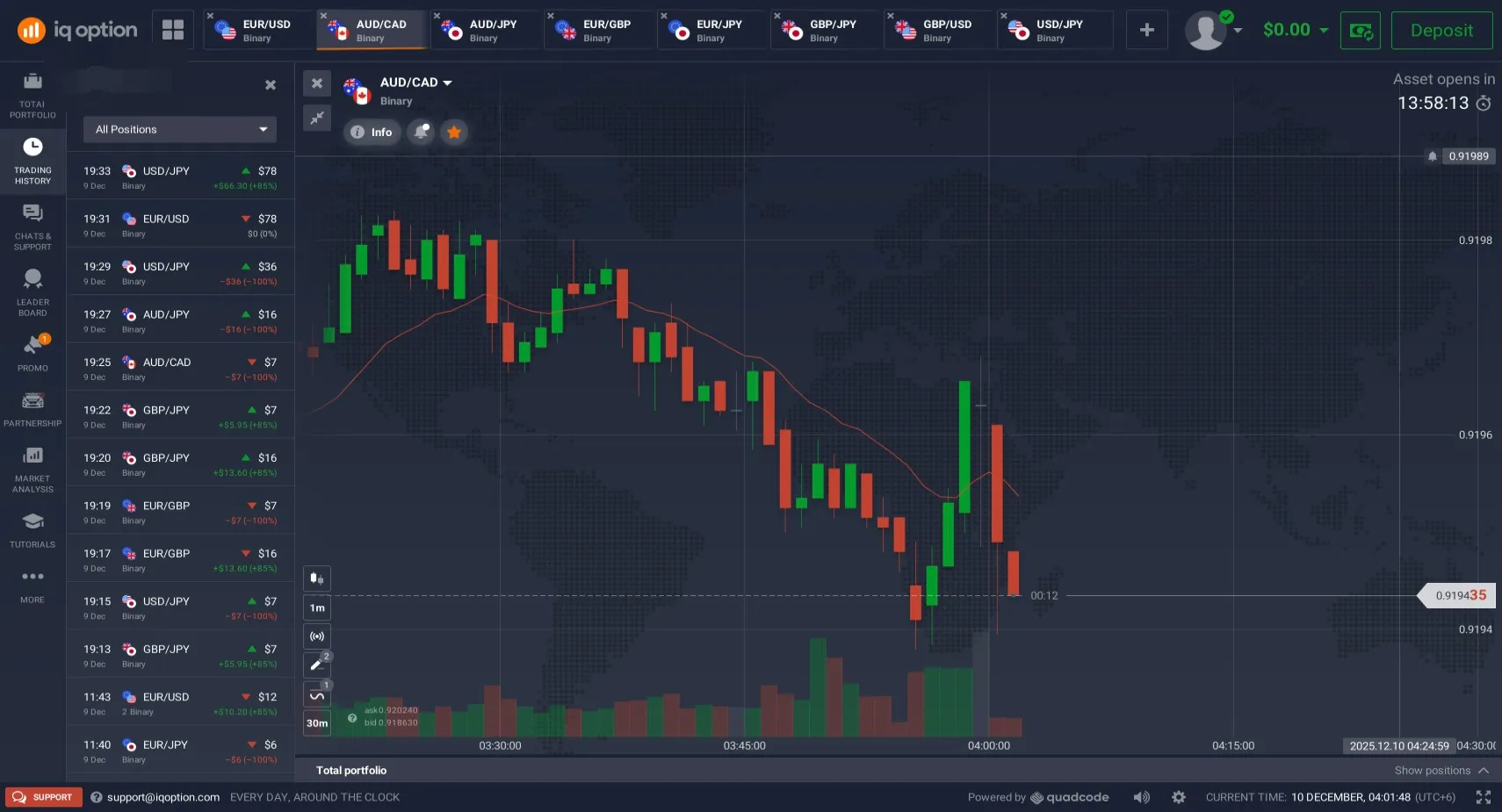Switch to the GBP/JPY Binary tab
This screenshot has height=812, width=1502.
(824, 30)
